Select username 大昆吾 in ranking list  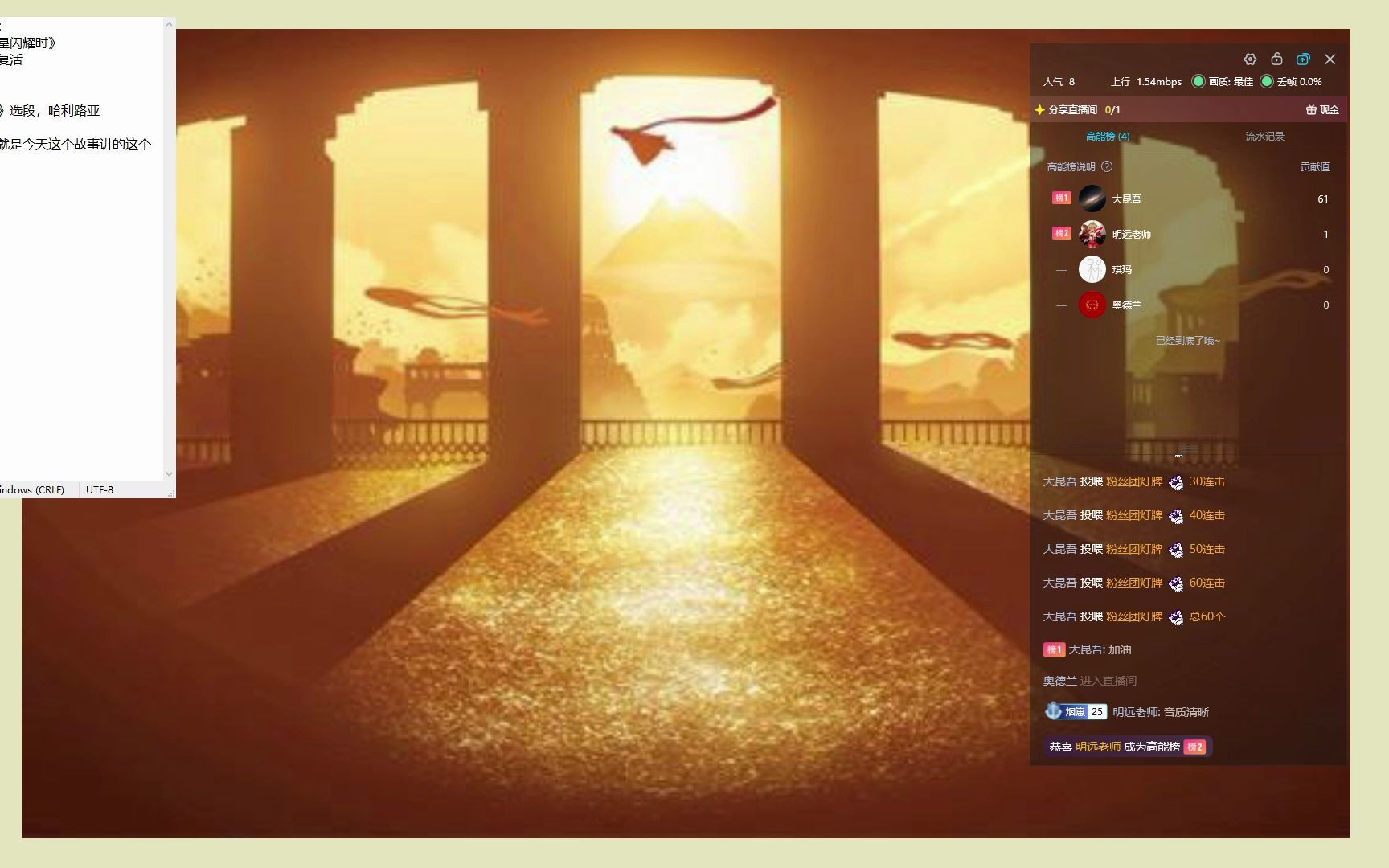tap(1126, 199)
